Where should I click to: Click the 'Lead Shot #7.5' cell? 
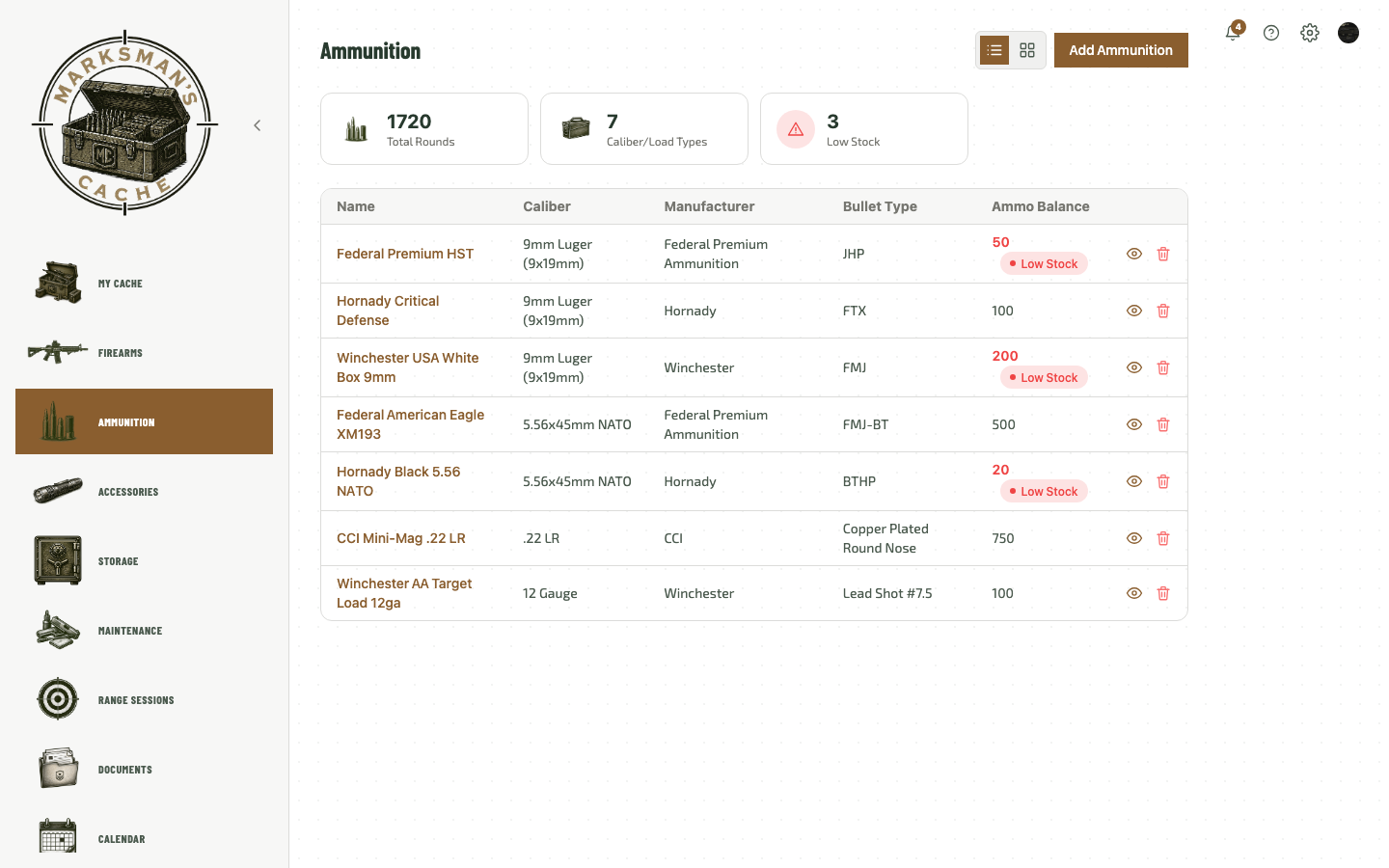887,593
